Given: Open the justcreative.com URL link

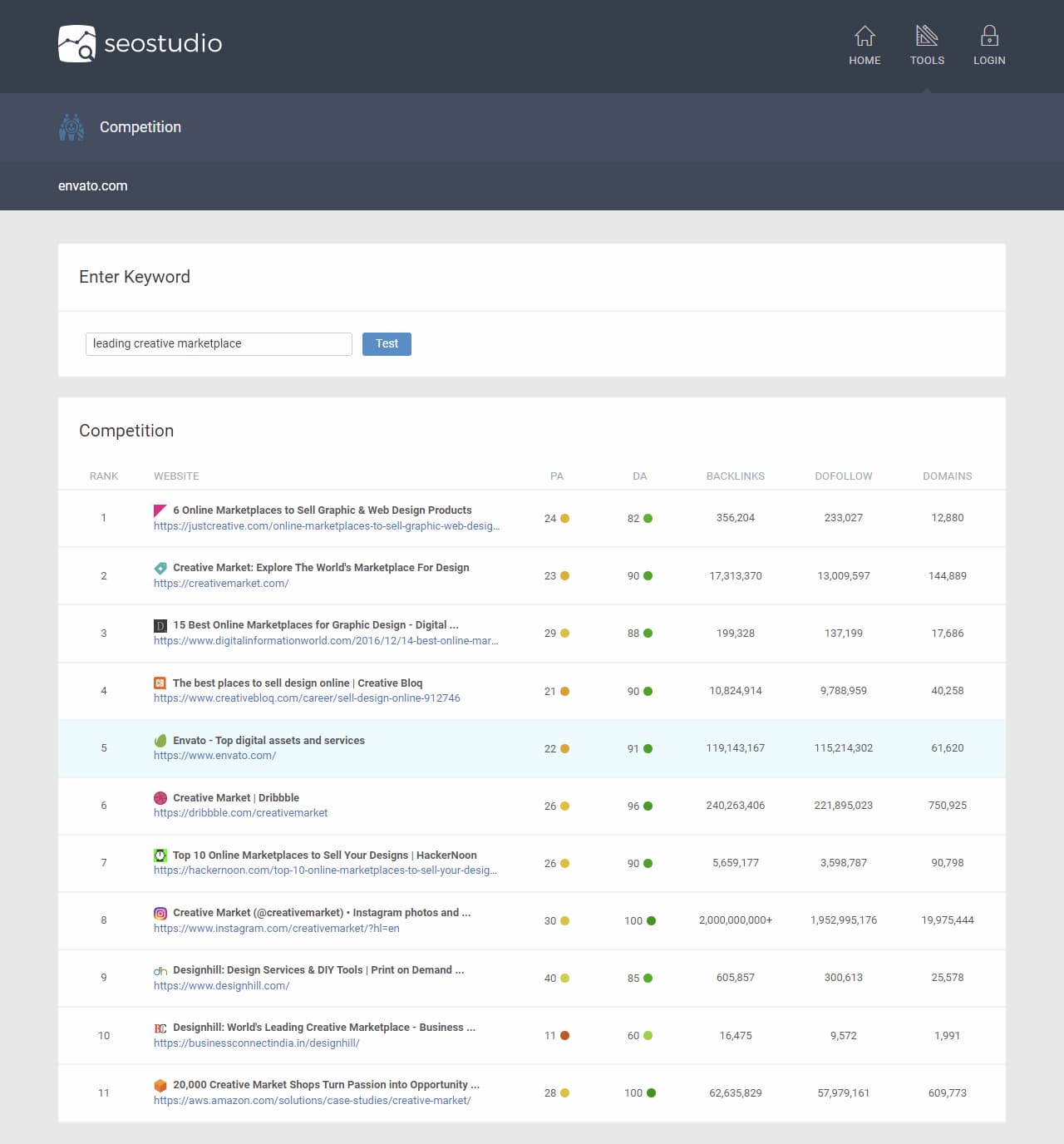Looking at the screenshot, I should pyautogui.click(x=327, y=526).
